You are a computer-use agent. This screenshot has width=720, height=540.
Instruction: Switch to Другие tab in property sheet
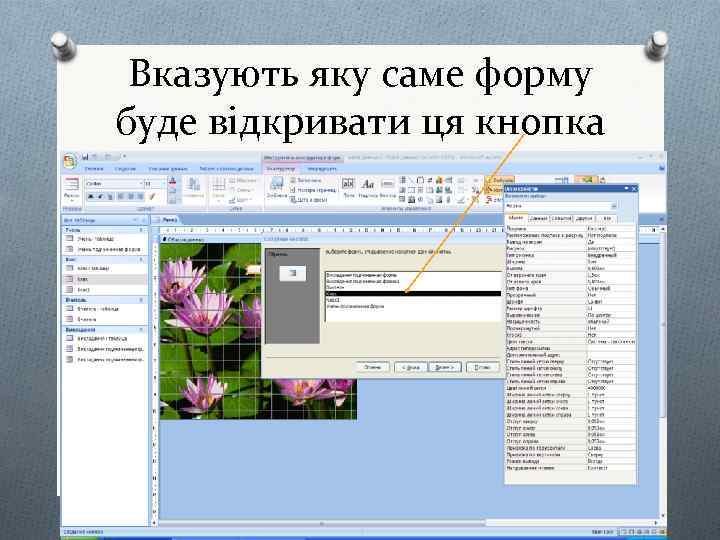(584, 219)
